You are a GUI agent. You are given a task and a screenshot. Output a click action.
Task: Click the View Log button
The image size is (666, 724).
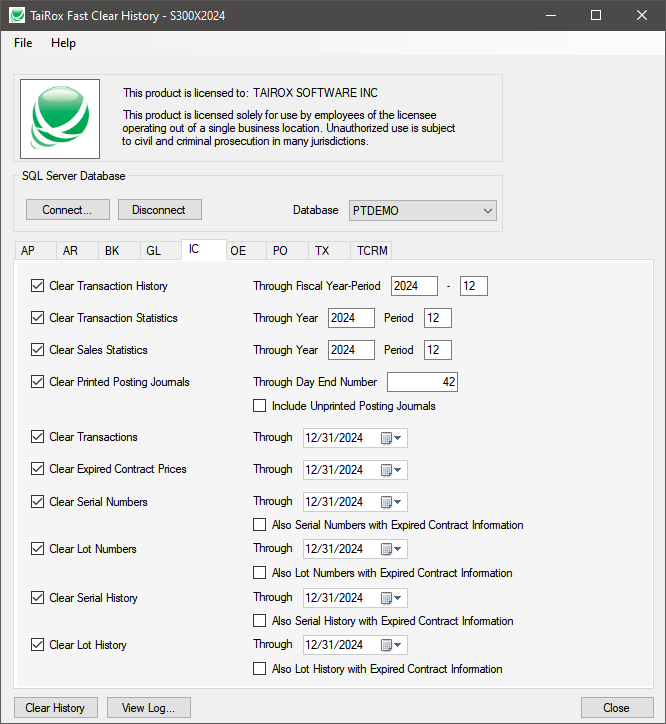point(148,708)
